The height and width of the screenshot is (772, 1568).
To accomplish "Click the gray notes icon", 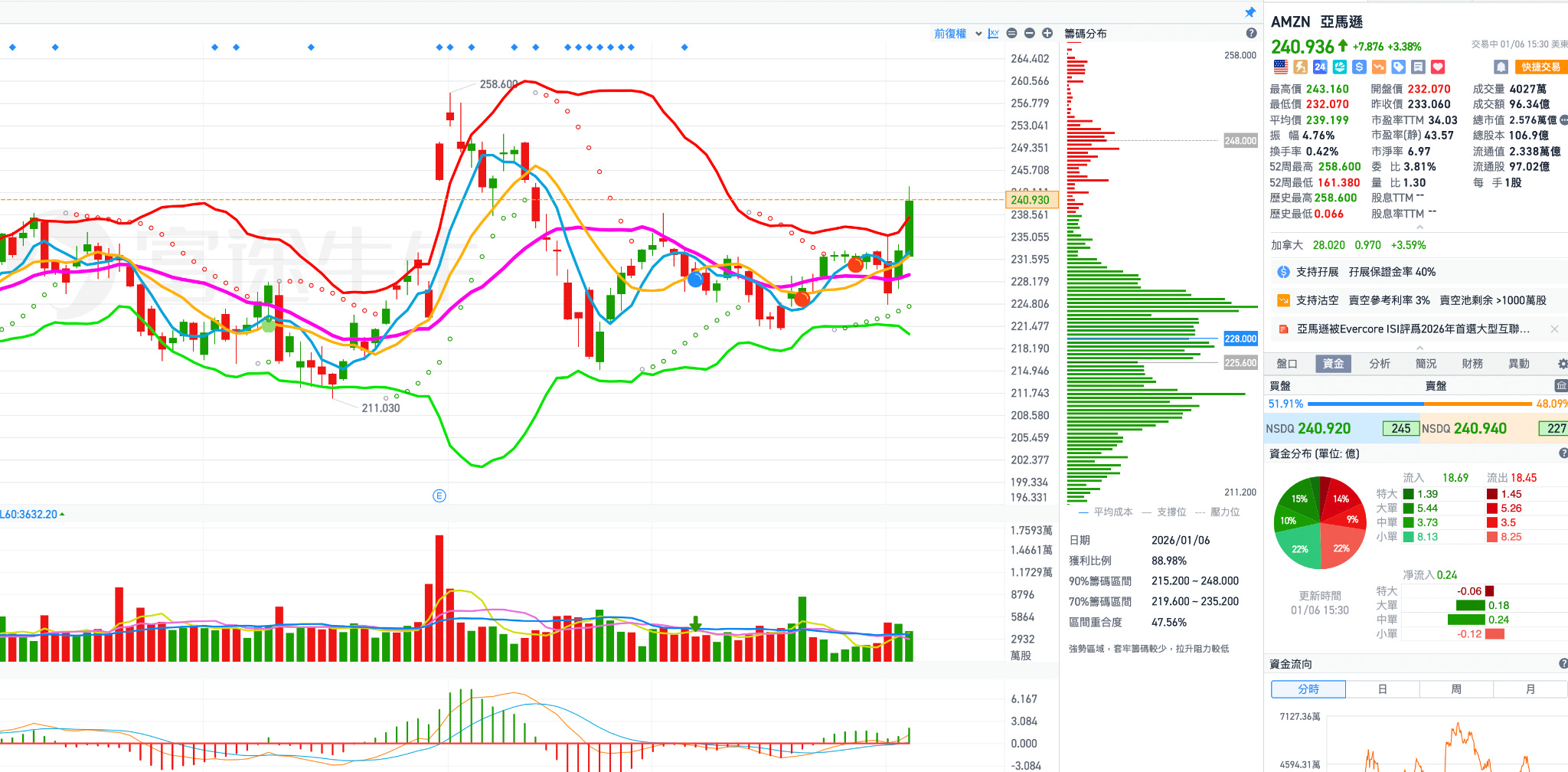I will [1418, 67].
